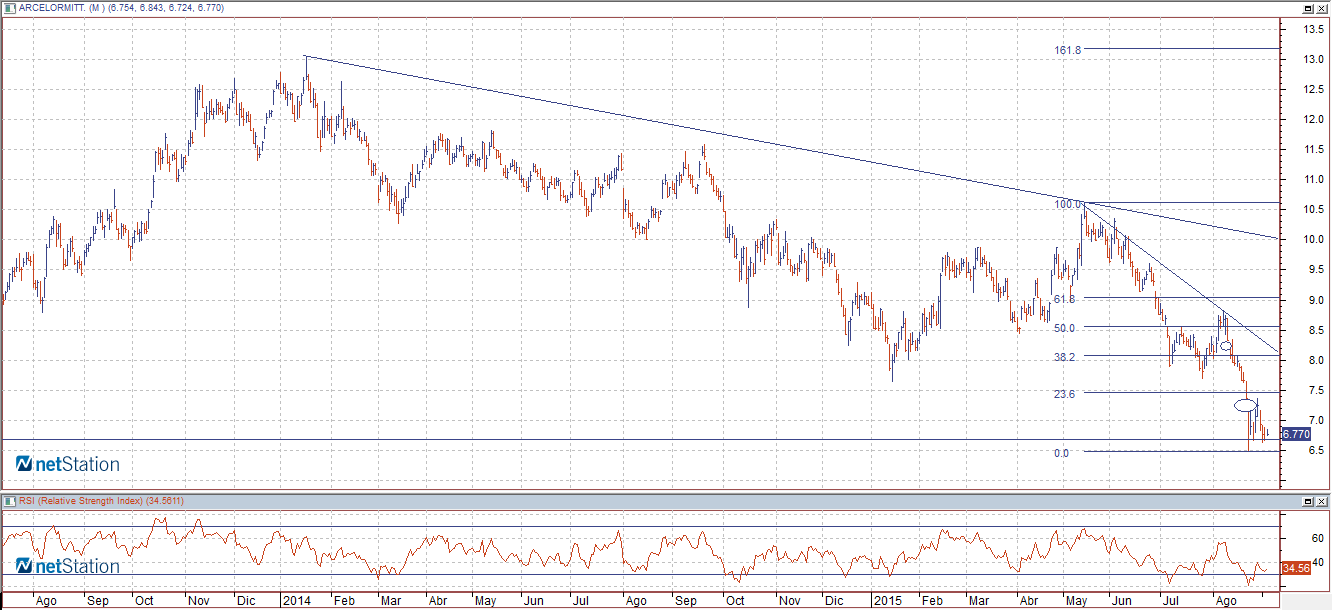Select the 0.0 Fibonacci base label
The width and height of the screenshot is (1332, 610).
pyautogui.click(x=1061, y=453)
